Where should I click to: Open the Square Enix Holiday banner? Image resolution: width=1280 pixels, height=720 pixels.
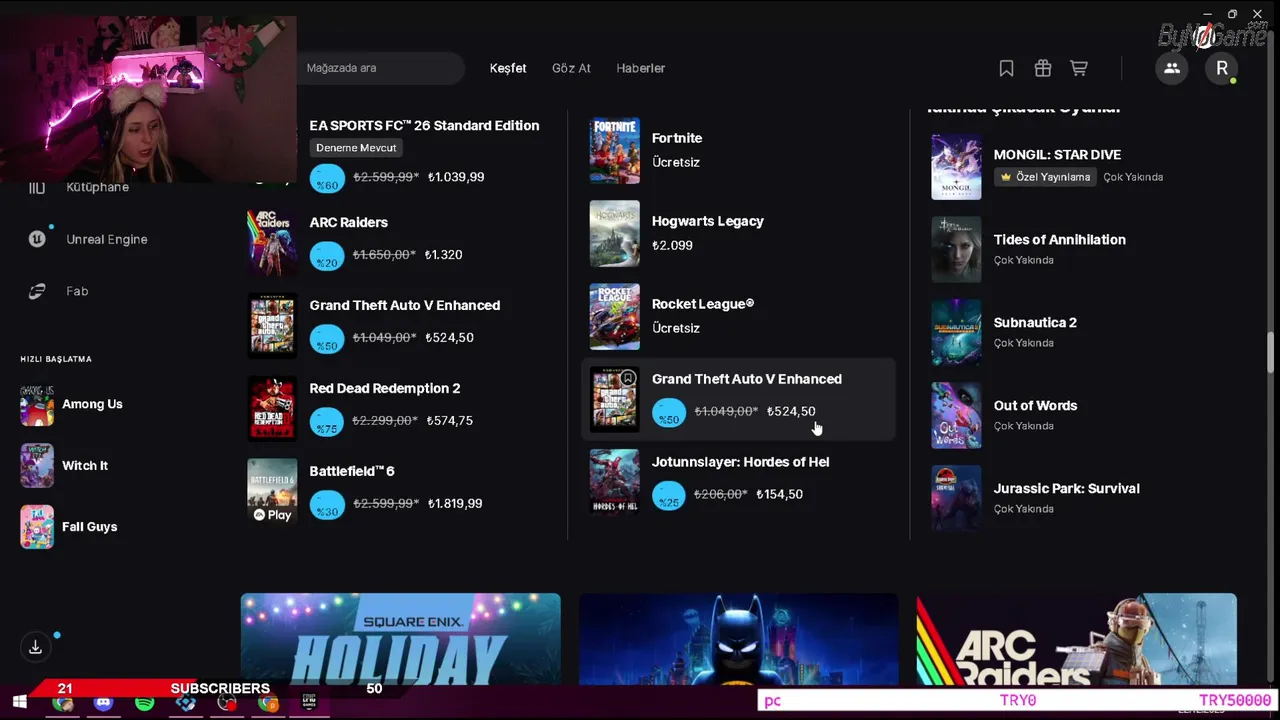[x=400, y=639]
